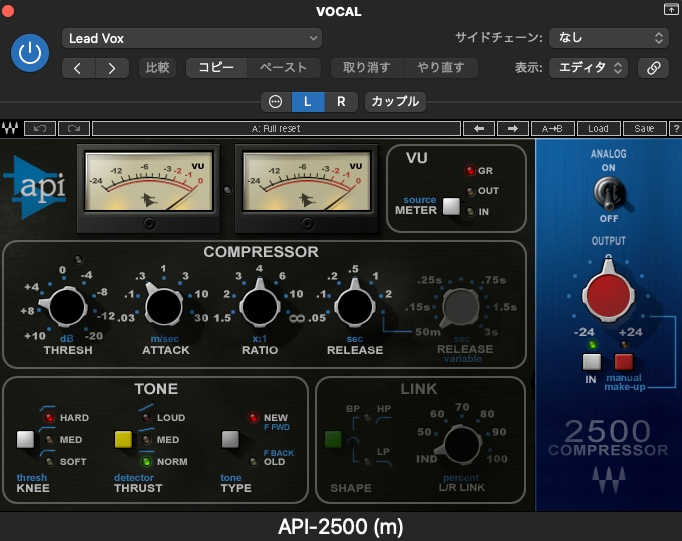The height and width of the screenshot is (541, 682).
Task: Click the Load preset button
Action: (598, 129)
